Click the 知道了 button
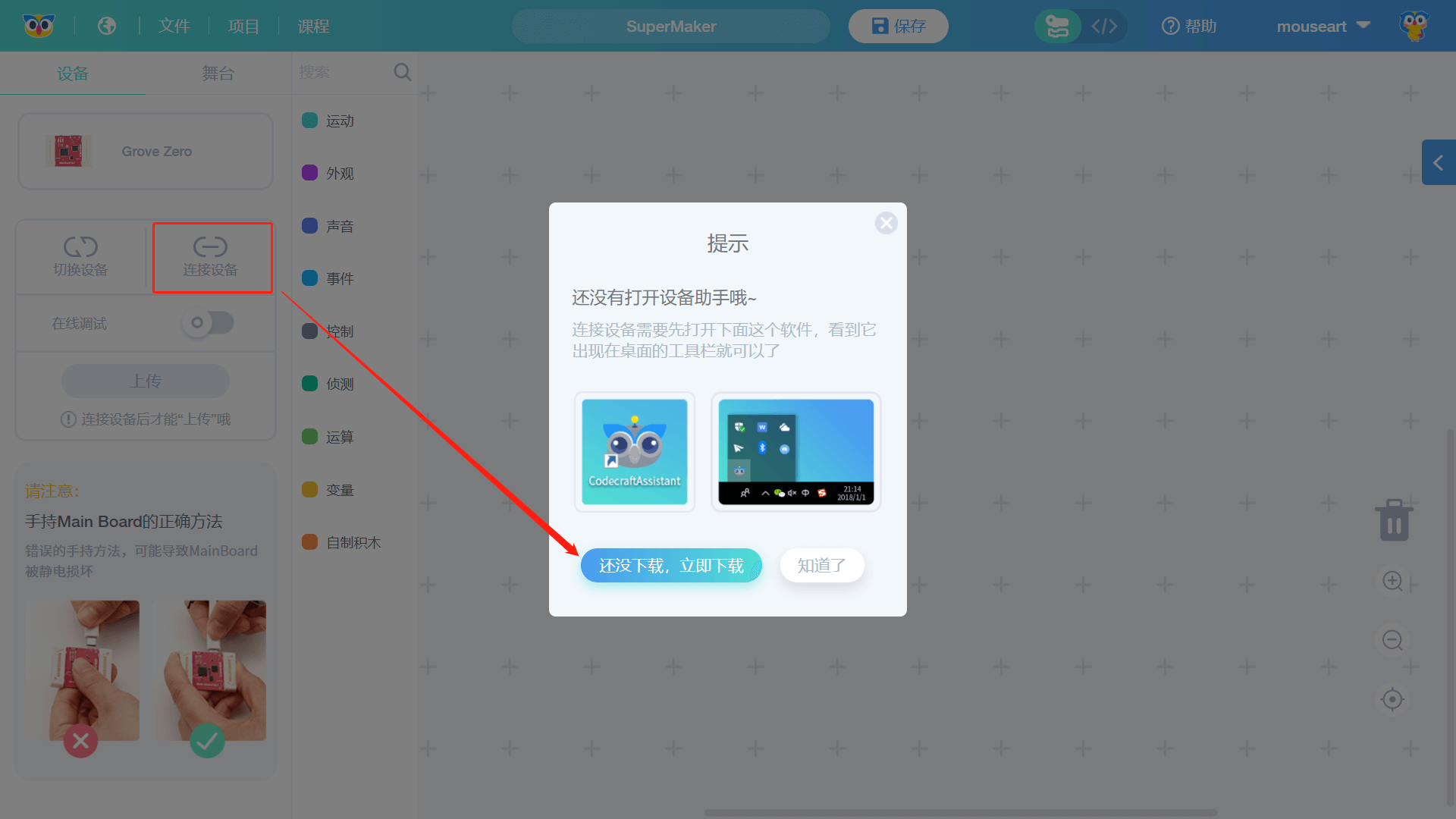The image size is (1456, 819). coord(821,566)
